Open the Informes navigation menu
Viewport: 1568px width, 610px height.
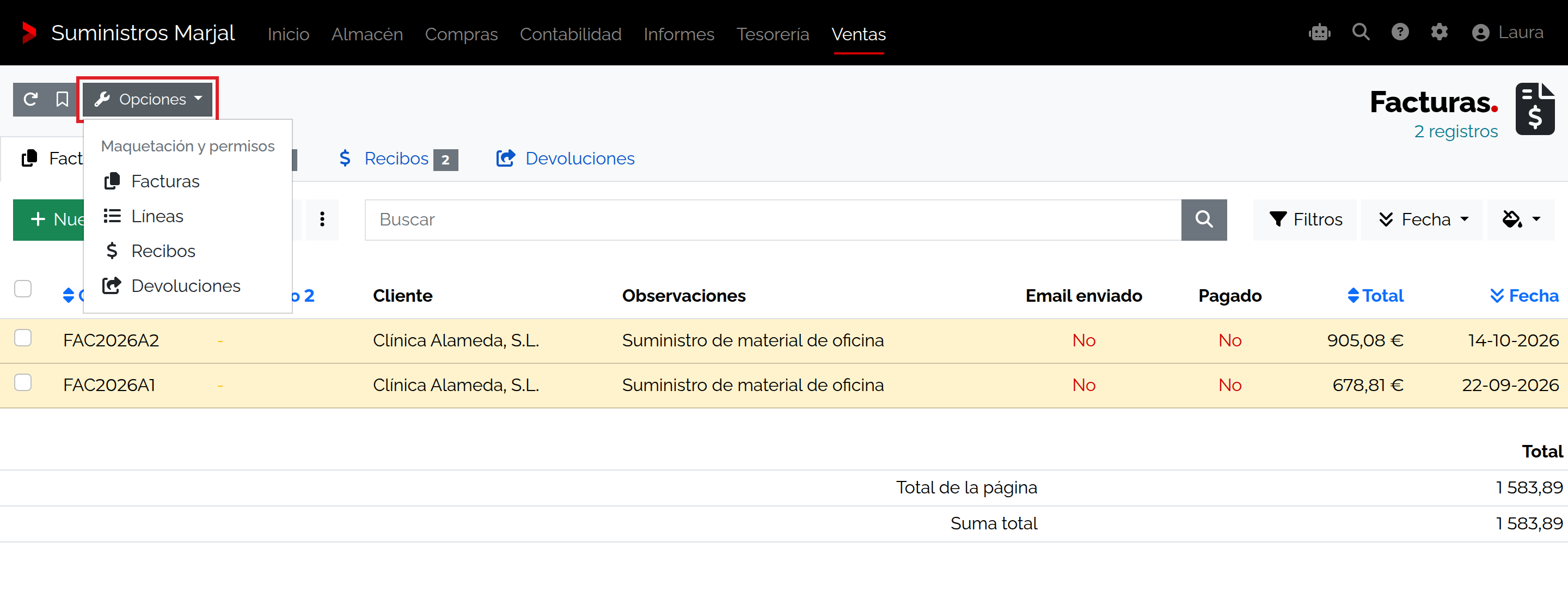click(x=679, y=34)
